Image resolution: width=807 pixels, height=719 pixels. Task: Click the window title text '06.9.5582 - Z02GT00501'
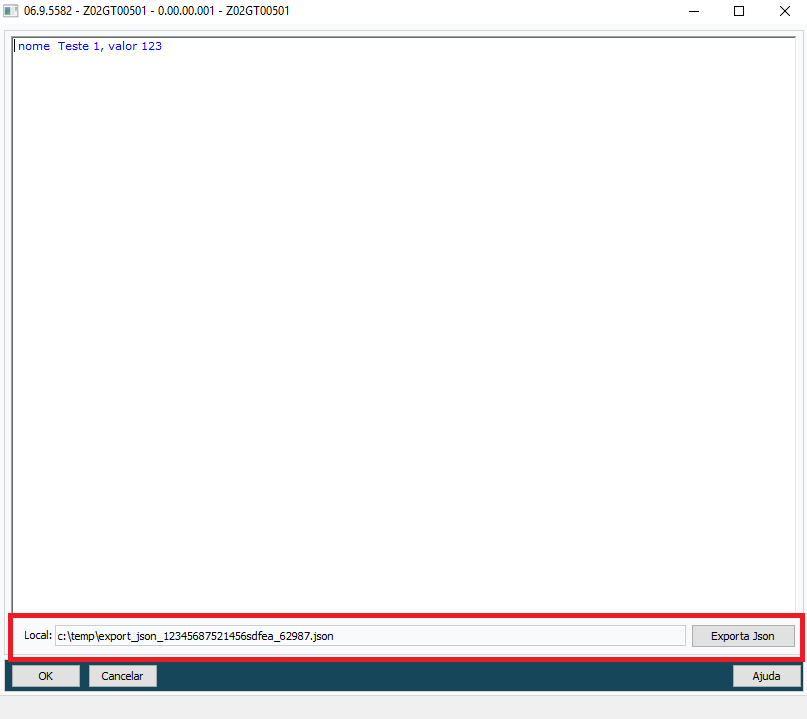[85, 11]
